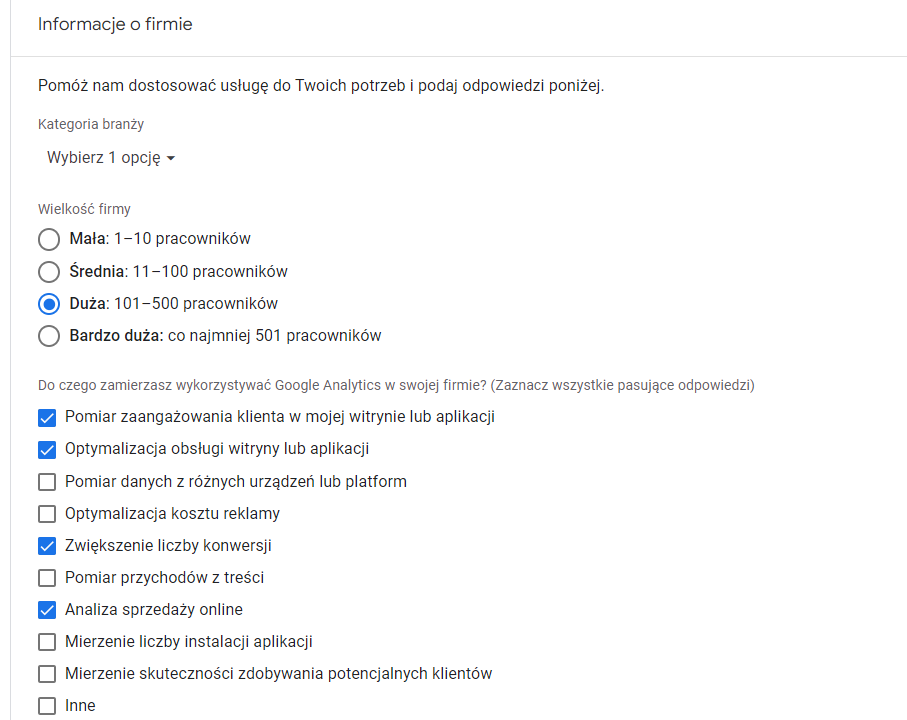The height and width of the screenshot is (720, 907).
Task: Click the "Informacje o firmie" heading
Action: coord(113,23)
